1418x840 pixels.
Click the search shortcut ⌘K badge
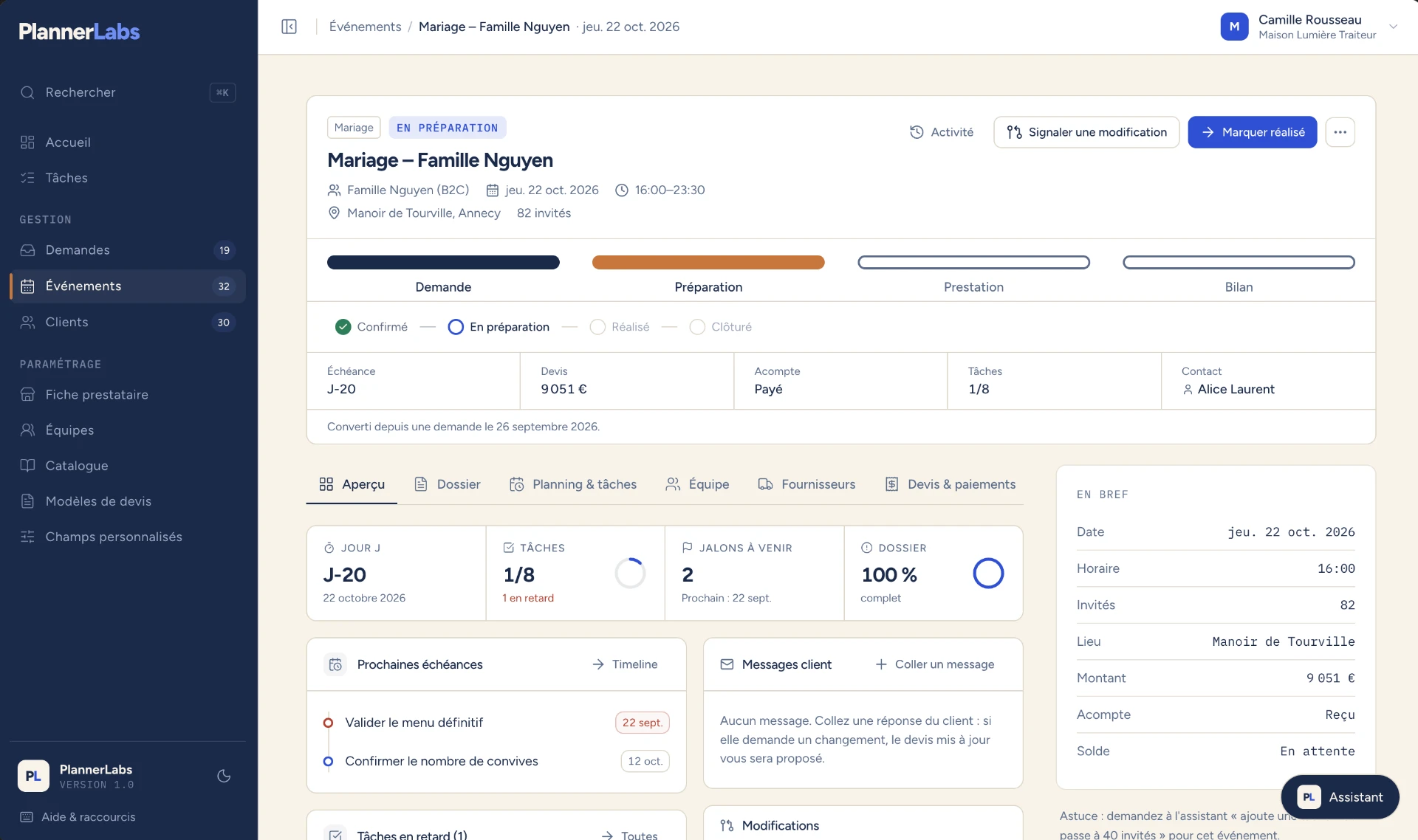pos(222,92)
